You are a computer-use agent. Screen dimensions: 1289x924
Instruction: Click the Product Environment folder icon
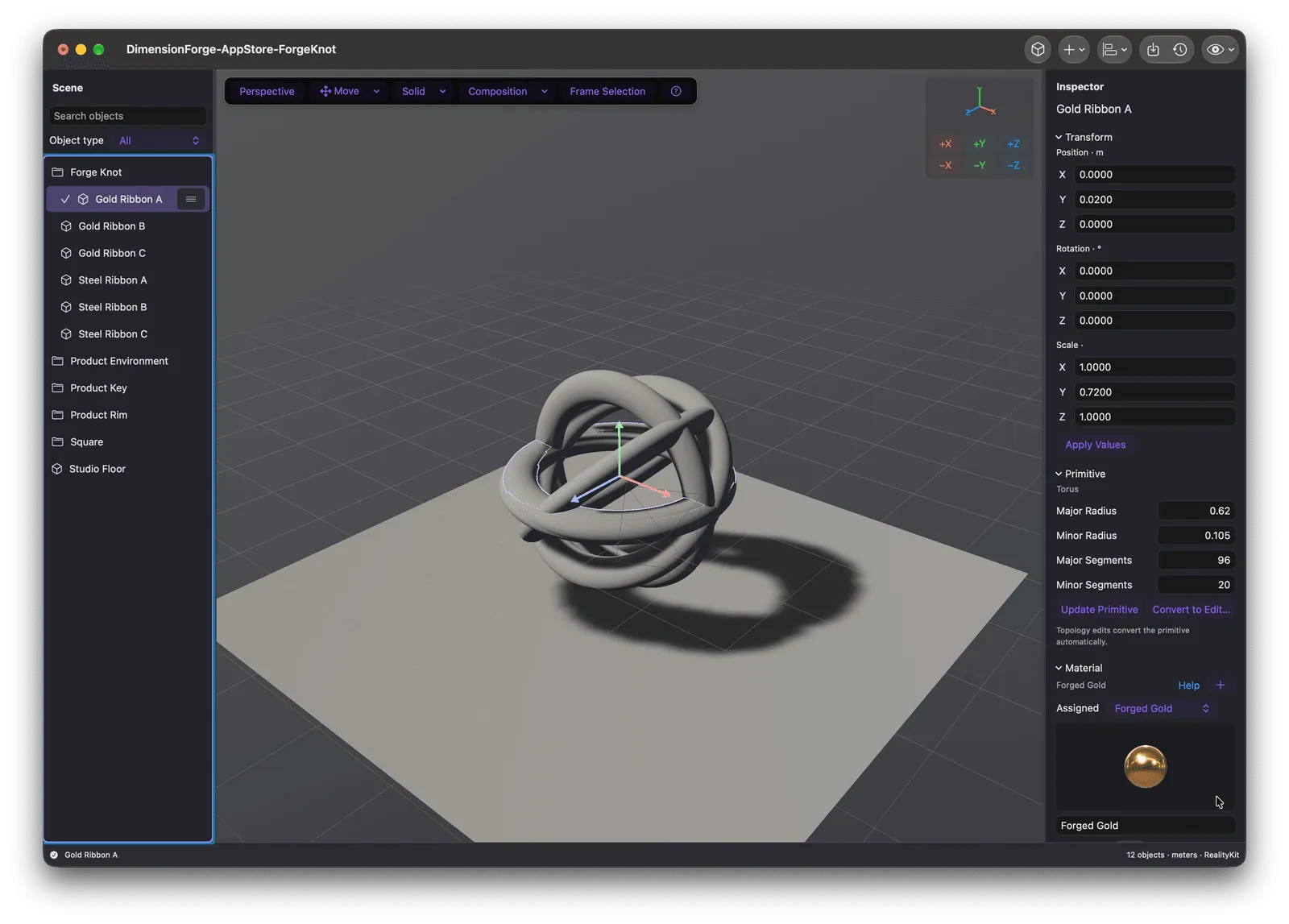click(x=57, y=361)
